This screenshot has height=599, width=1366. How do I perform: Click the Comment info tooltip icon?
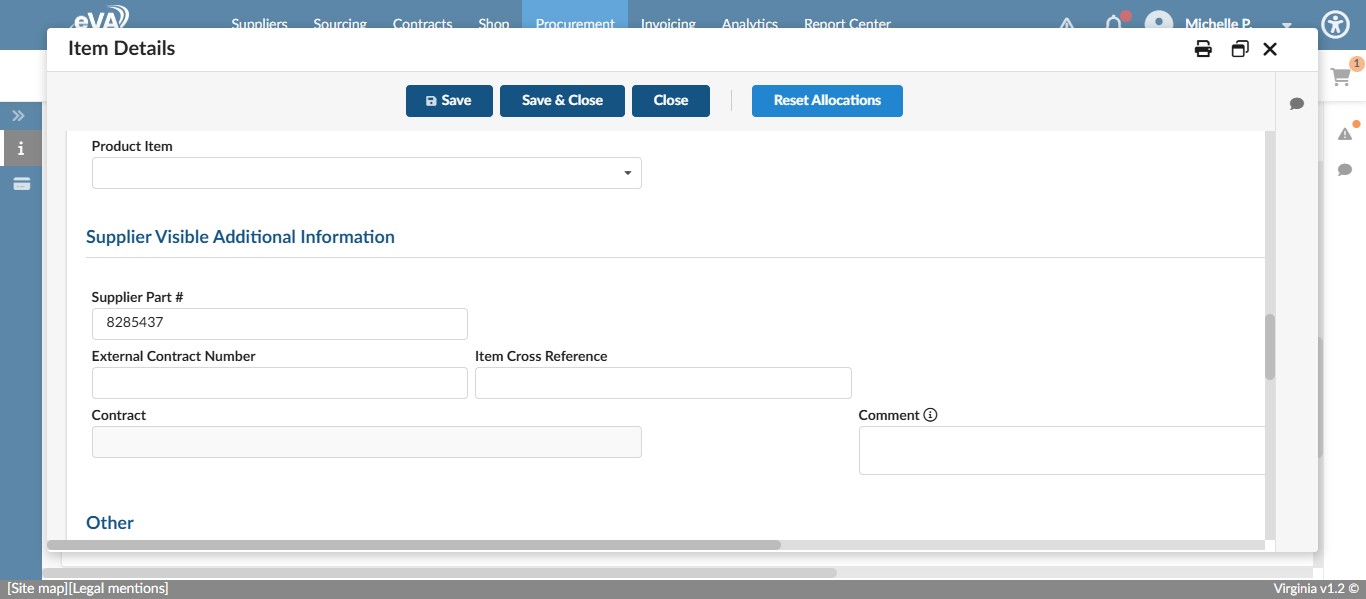tap(931, 414)
